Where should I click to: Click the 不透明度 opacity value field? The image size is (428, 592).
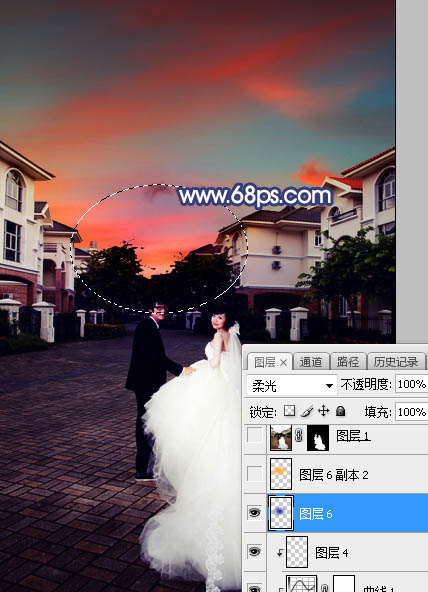pos(411,384)
